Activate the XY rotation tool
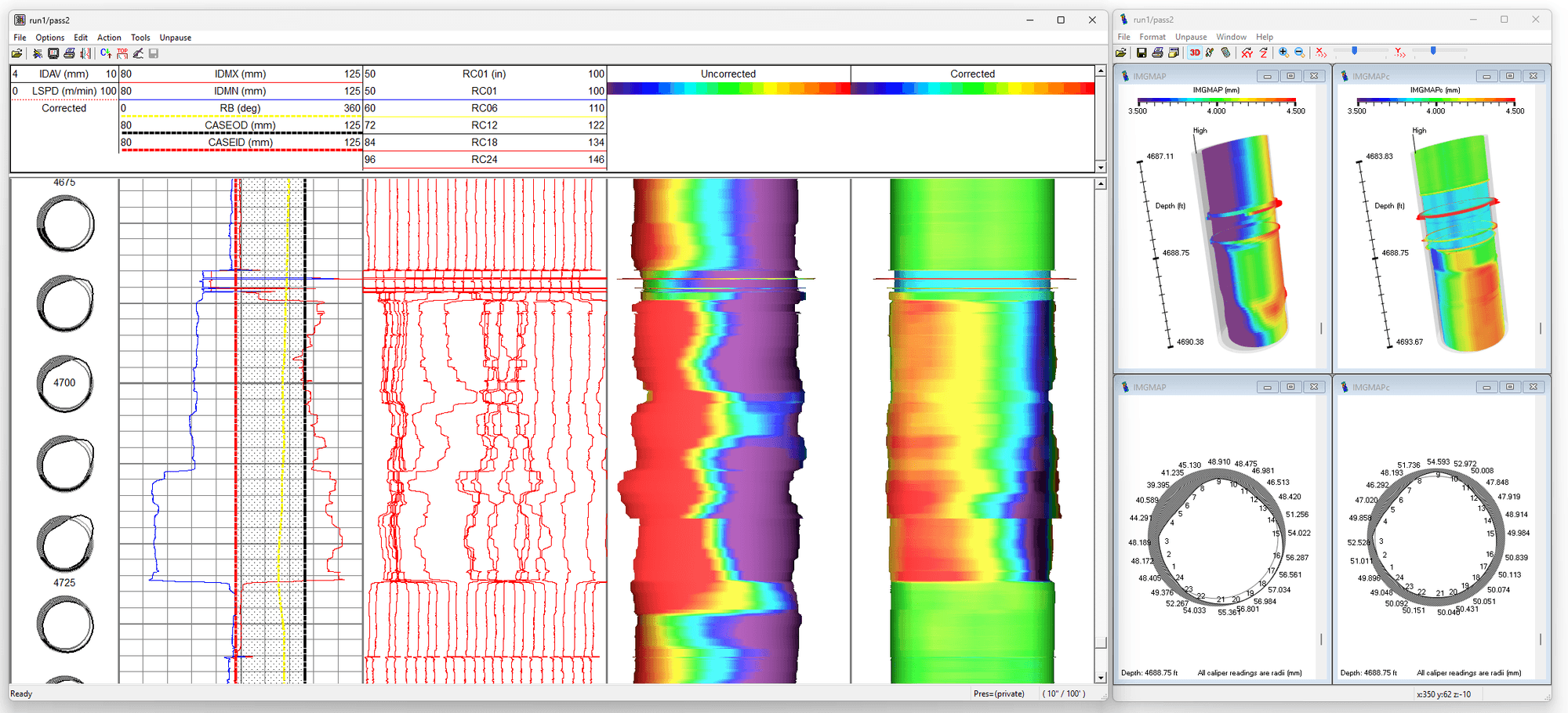This screenshot has height=713, width=1568. click(x=1247, y=52)
